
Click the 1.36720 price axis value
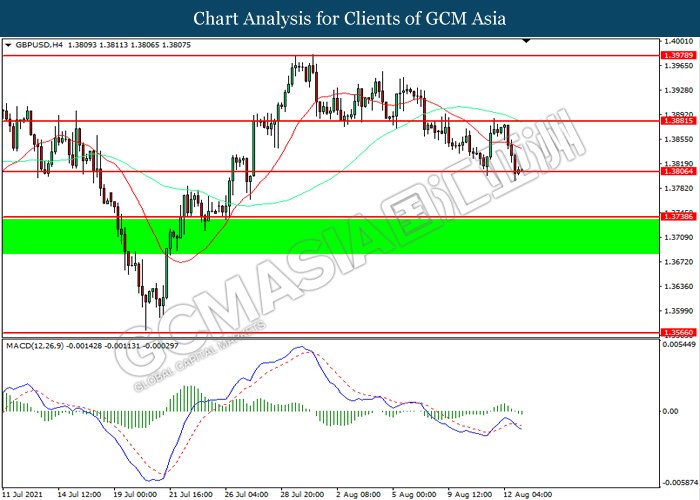(679, 262)
